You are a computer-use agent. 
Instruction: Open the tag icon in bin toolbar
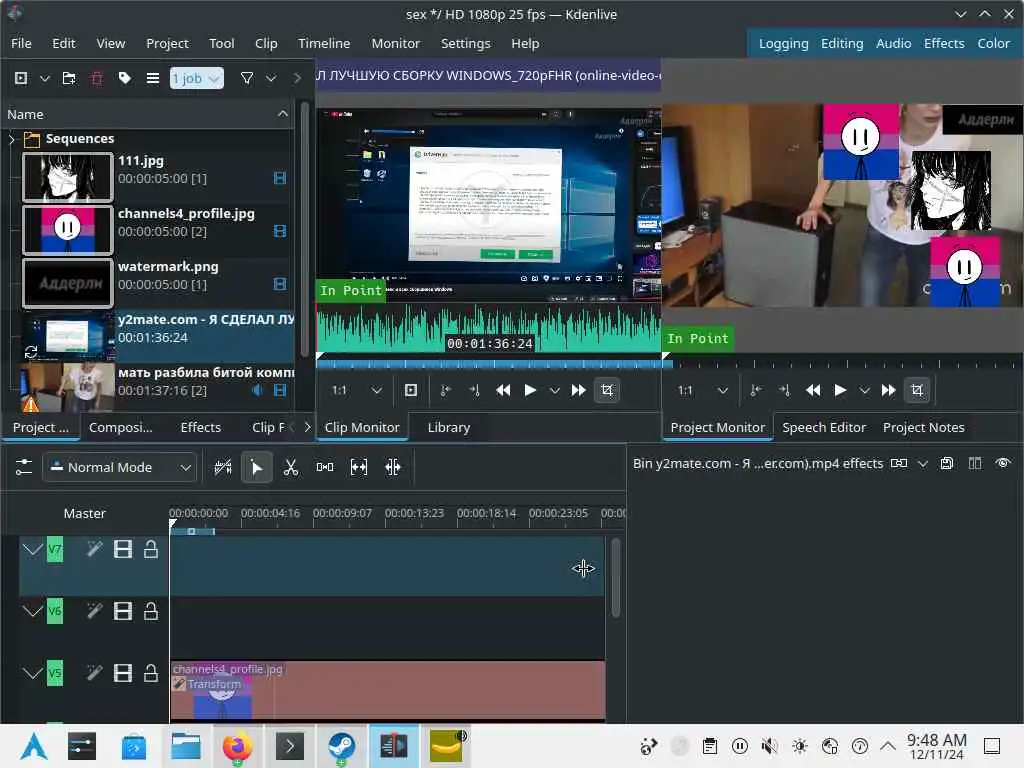tap(124, 78)
